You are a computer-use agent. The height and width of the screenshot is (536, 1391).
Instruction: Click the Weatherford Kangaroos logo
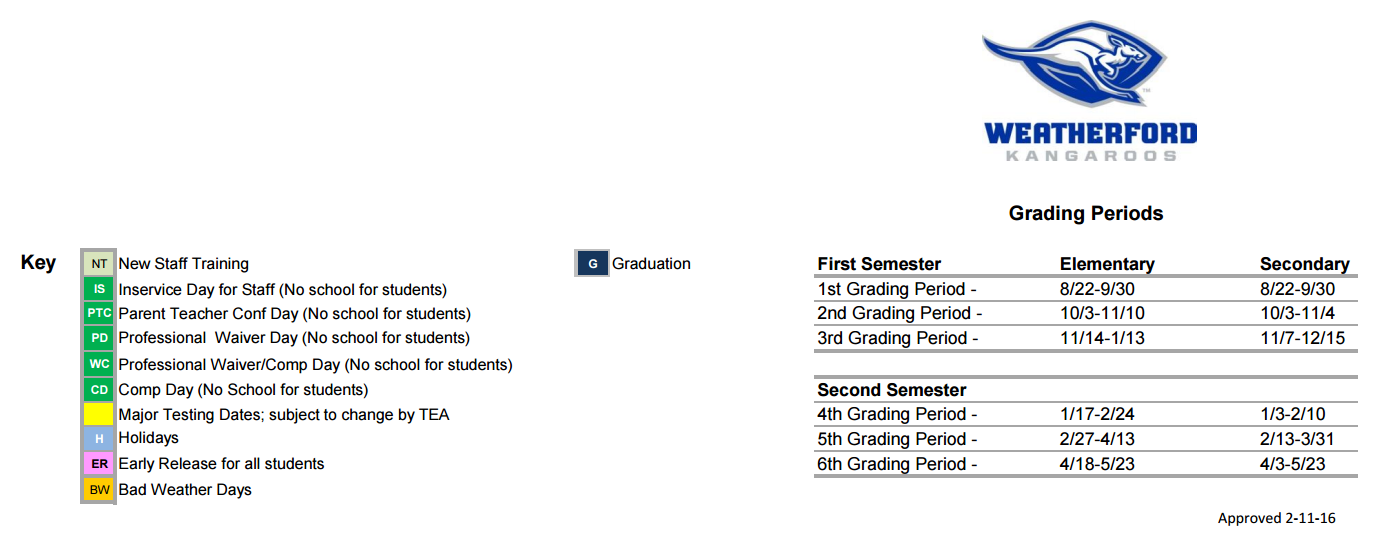1090,92
